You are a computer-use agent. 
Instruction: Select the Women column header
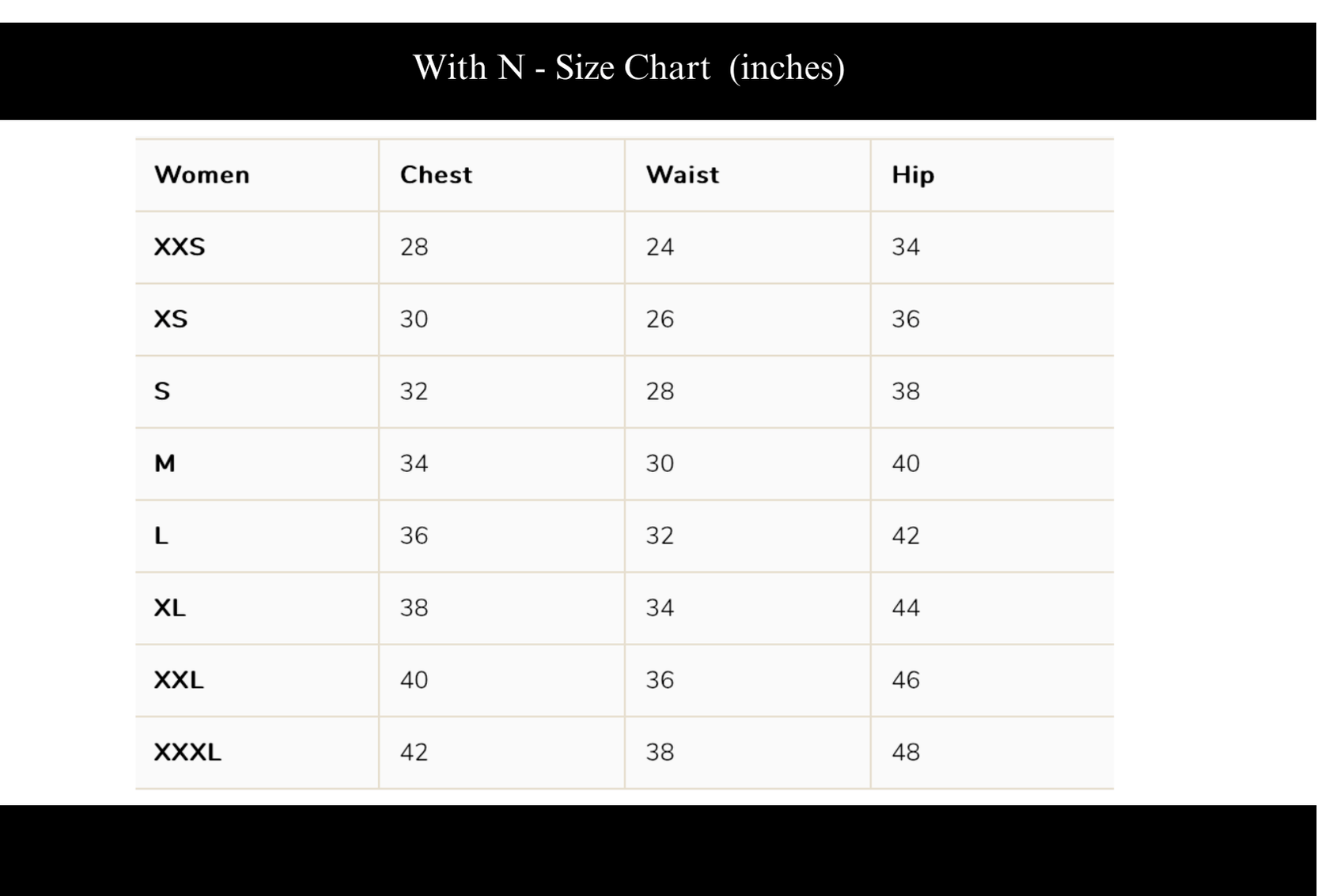[202, 175]
